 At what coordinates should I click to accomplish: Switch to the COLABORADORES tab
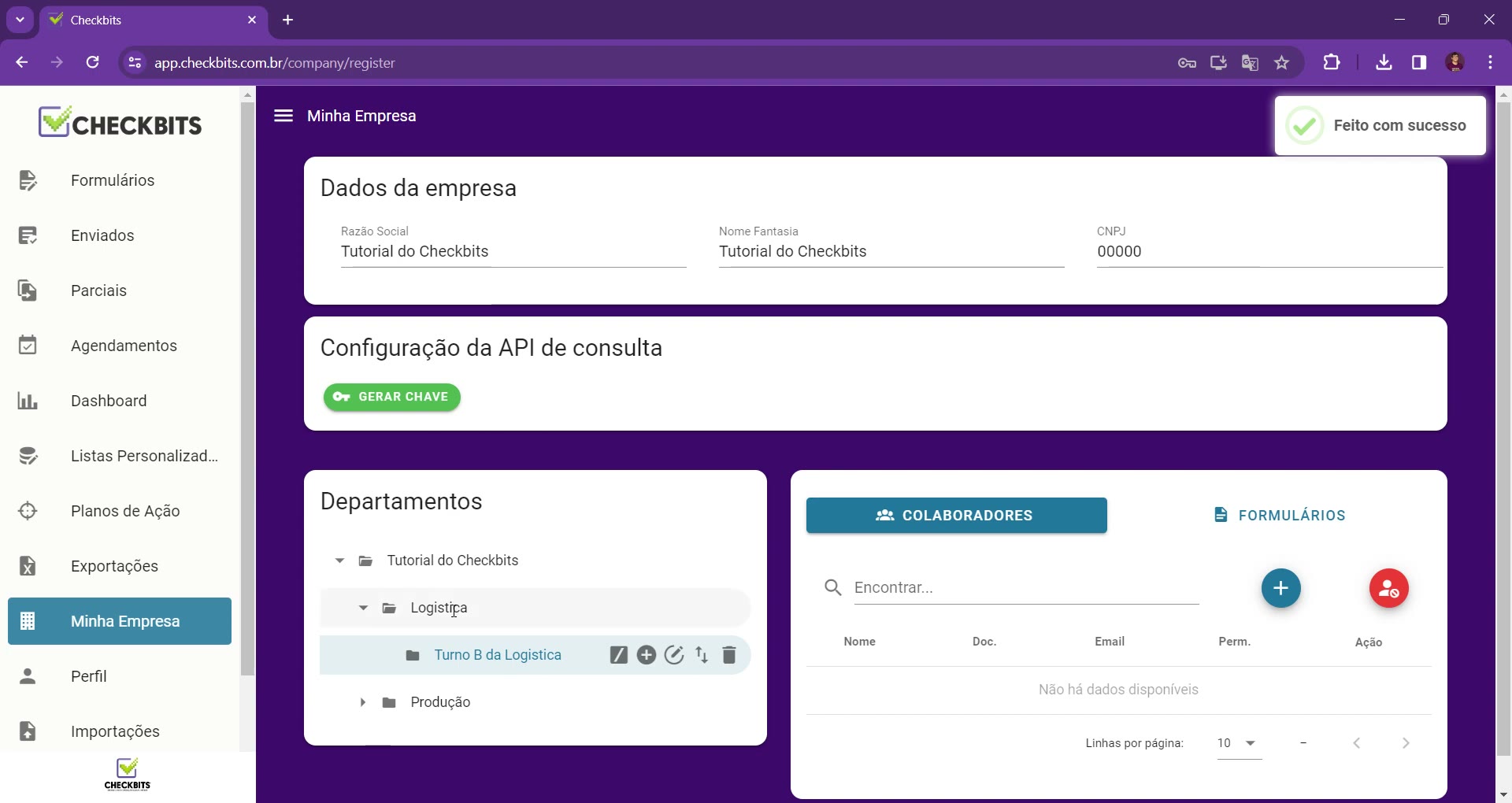pos(956,516)
